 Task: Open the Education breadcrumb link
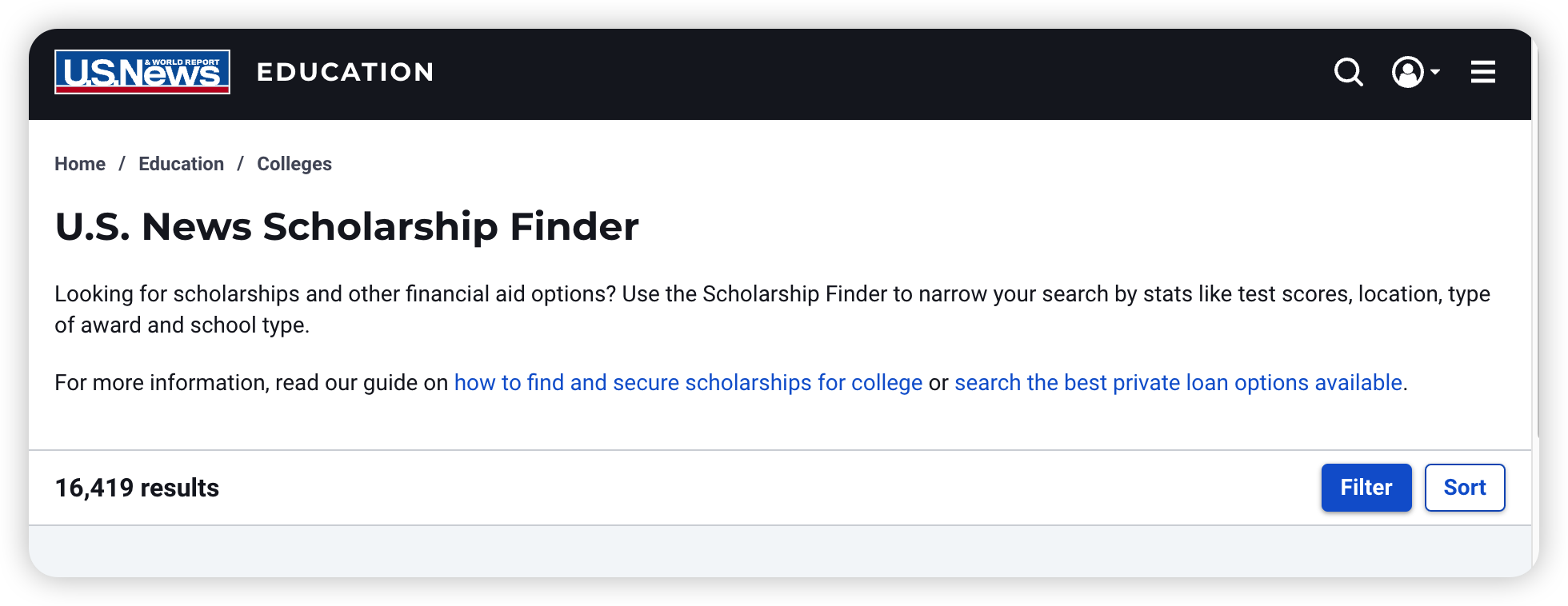click(182, 164)
